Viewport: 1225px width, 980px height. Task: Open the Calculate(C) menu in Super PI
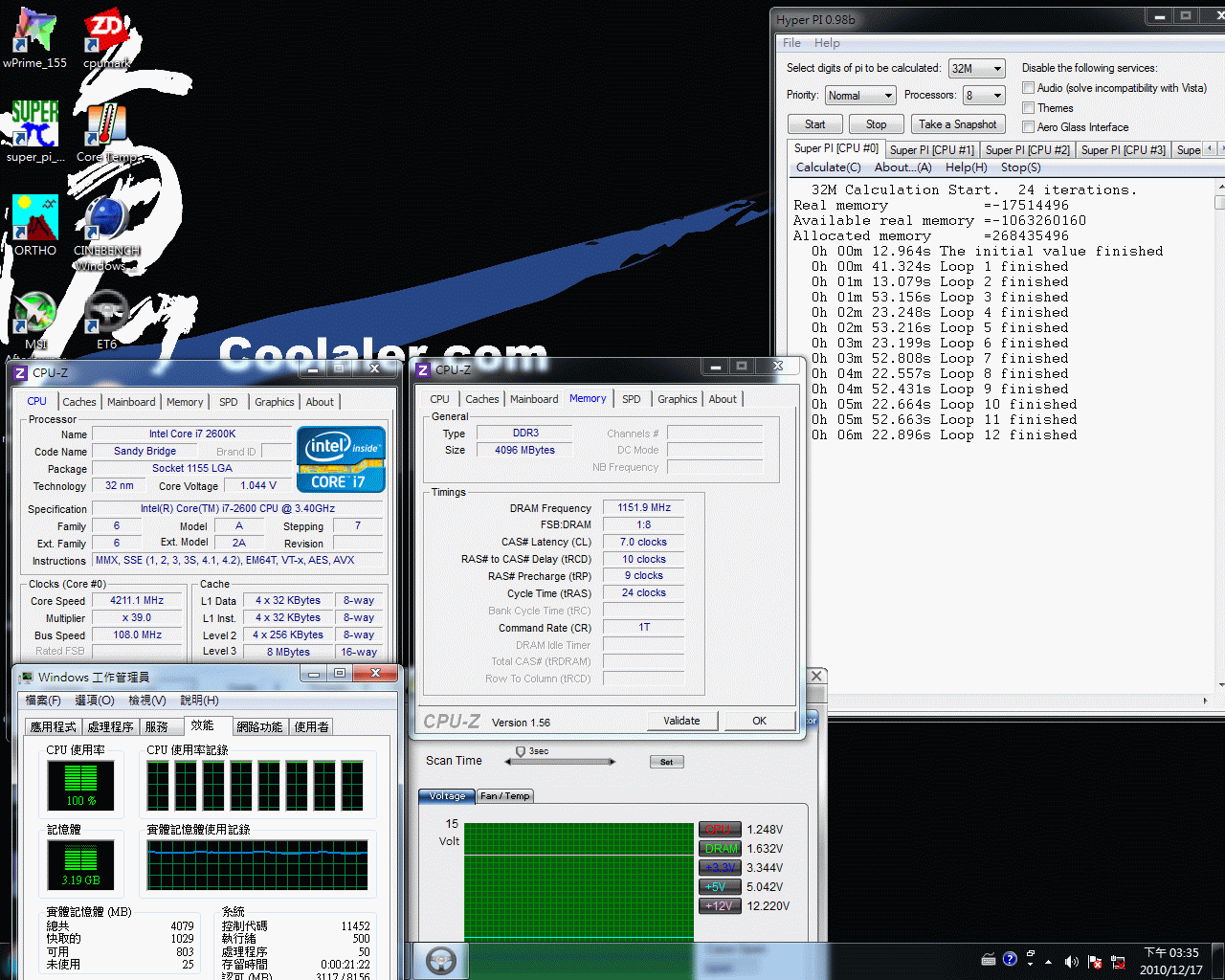click(828, 167)
